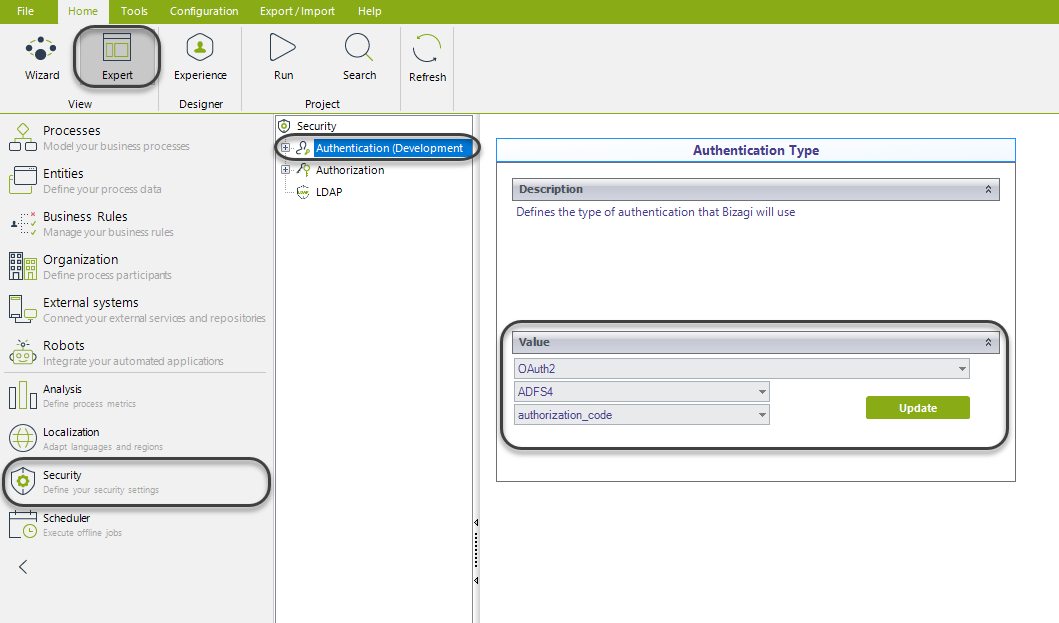Click the Authorization node icon
Viewport: 1059px width, 623px height.
[303, 170]
